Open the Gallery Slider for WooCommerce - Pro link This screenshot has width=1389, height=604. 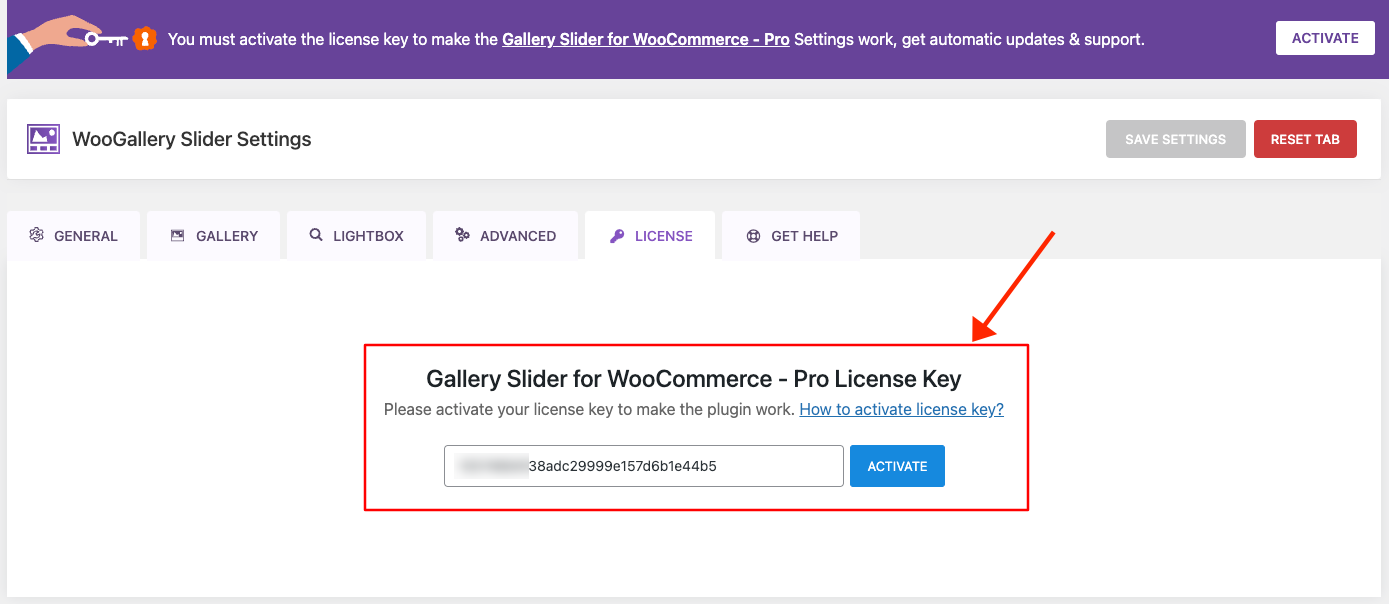click(x=645, y=40)
